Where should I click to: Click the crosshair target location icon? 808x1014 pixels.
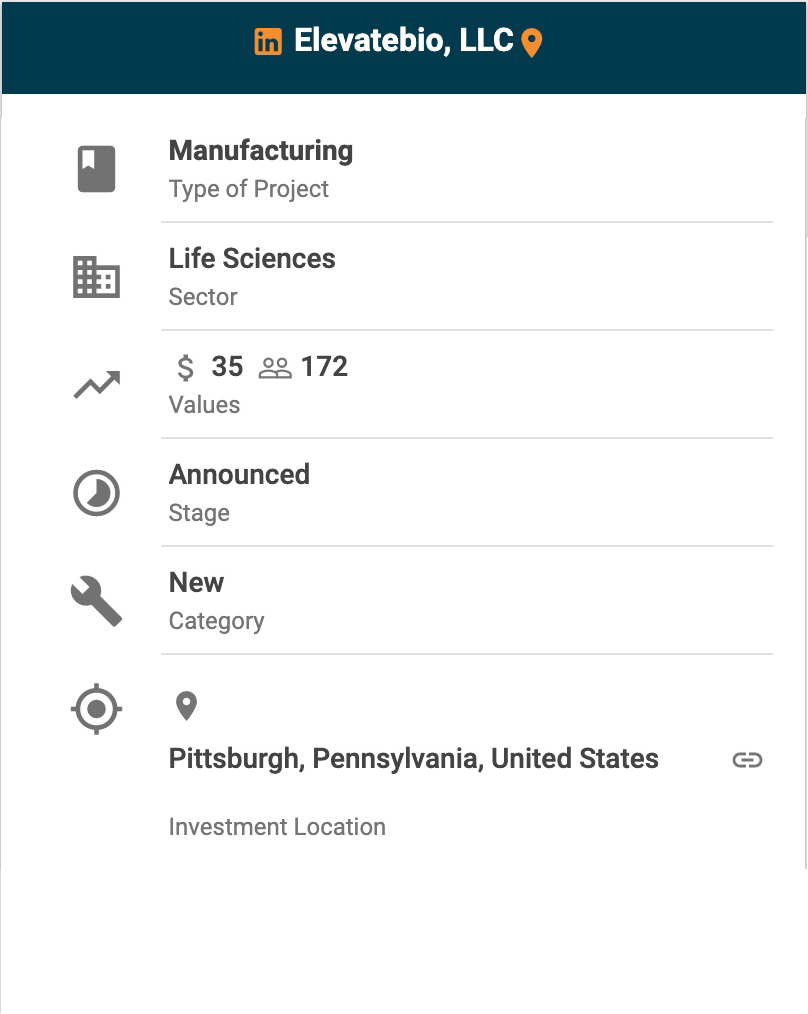coord(97,710)
